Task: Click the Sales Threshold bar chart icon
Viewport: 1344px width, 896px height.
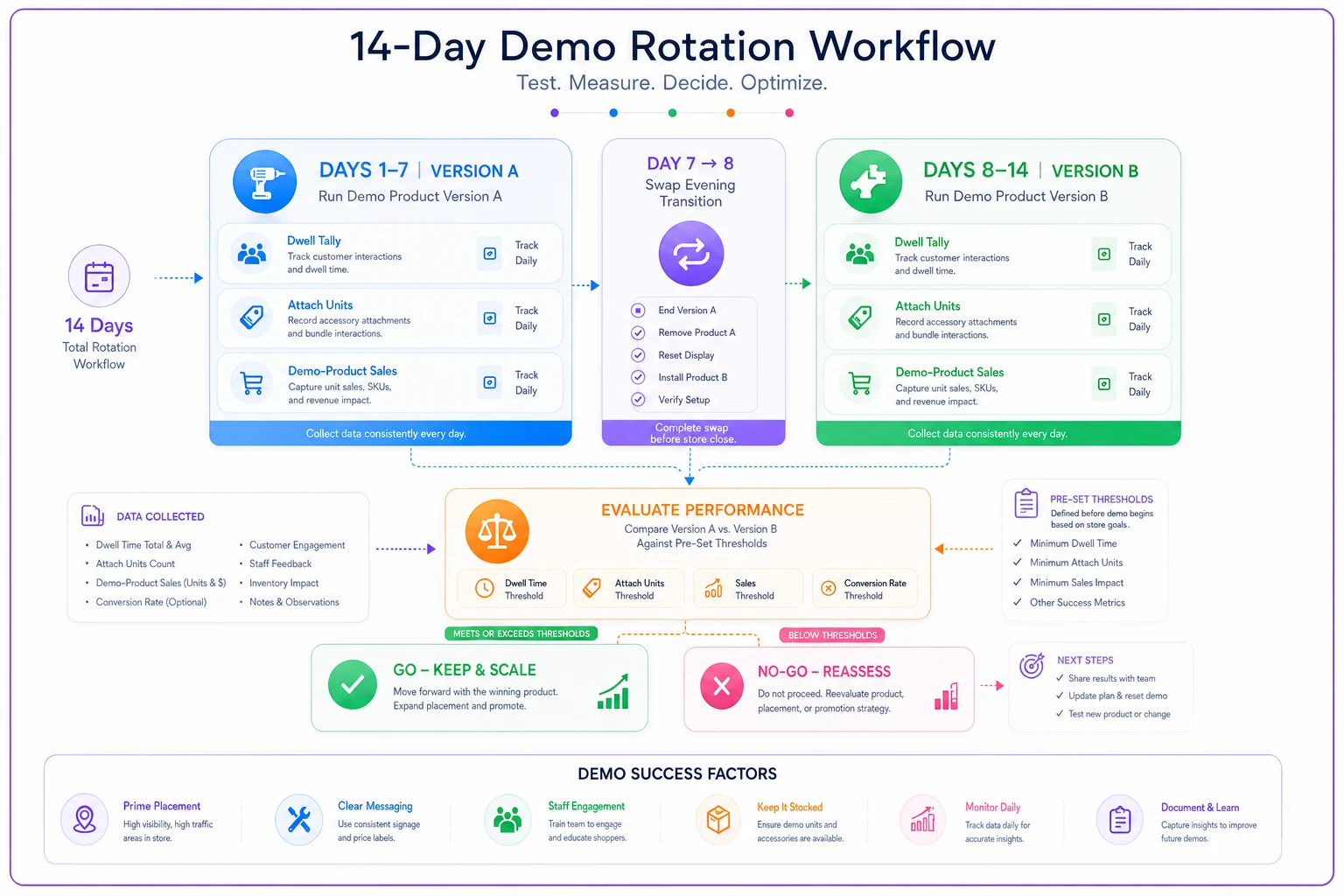Action: click(x=713, y=588)
